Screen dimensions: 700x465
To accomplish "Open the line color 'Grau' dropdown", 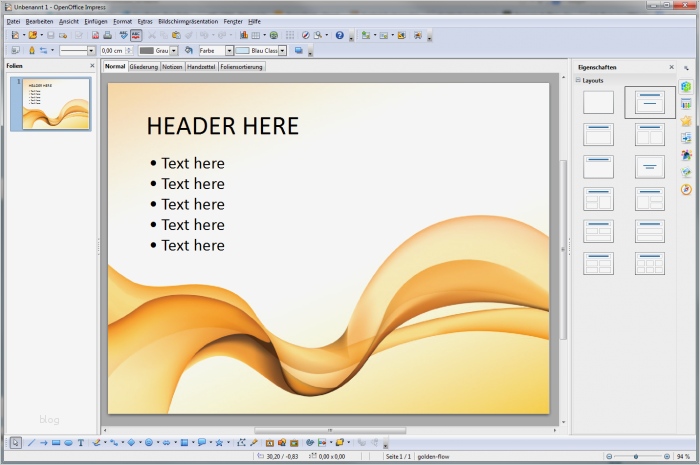I will click(x=173, y=50).
